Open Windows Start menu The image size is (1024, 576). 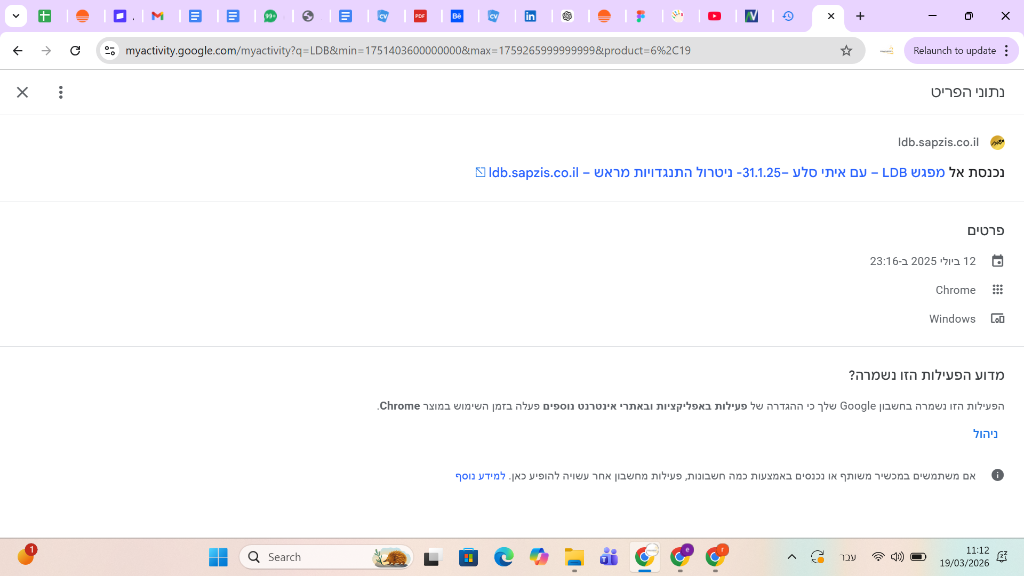tap(218, 557)
